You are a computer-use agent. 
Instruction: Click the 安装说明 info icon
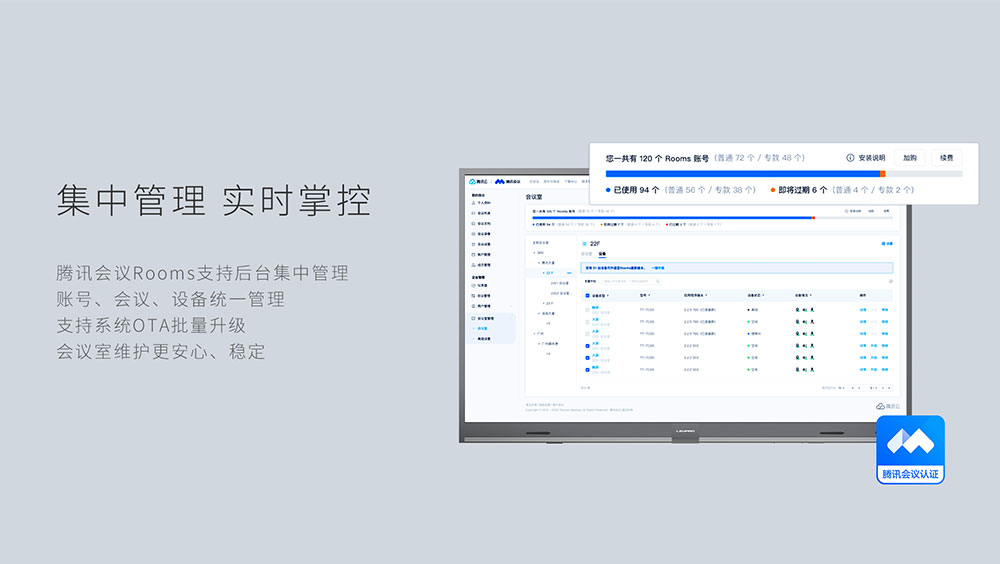click(850, 158)
